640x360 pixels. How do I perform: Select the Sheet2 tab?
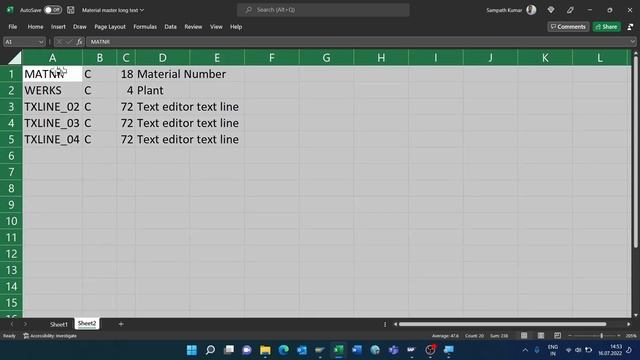tap(87, 324)
